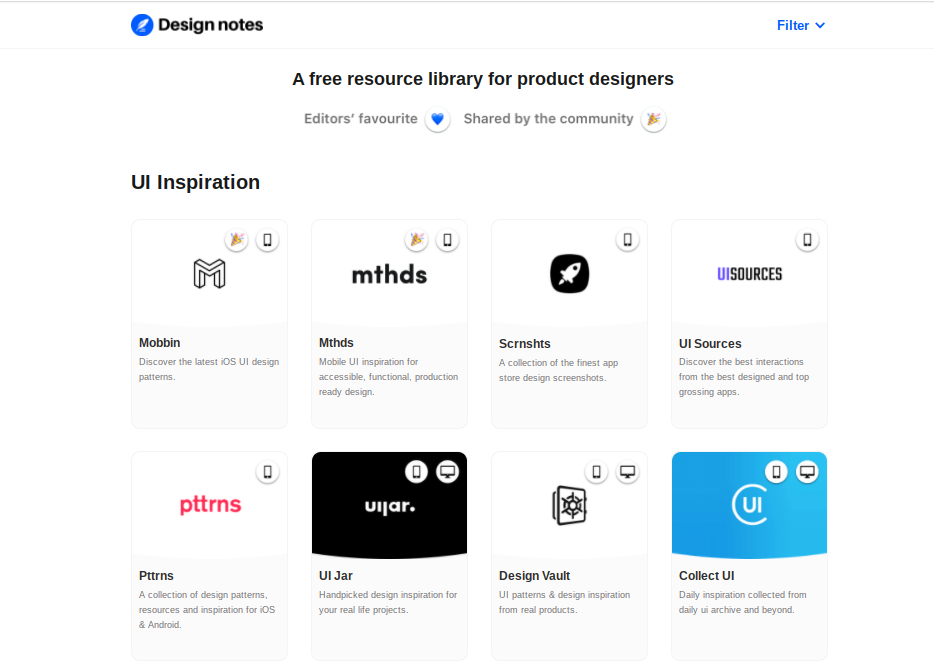
Task: Click the page heading about free resource library
Action: [x=483, y=79]
